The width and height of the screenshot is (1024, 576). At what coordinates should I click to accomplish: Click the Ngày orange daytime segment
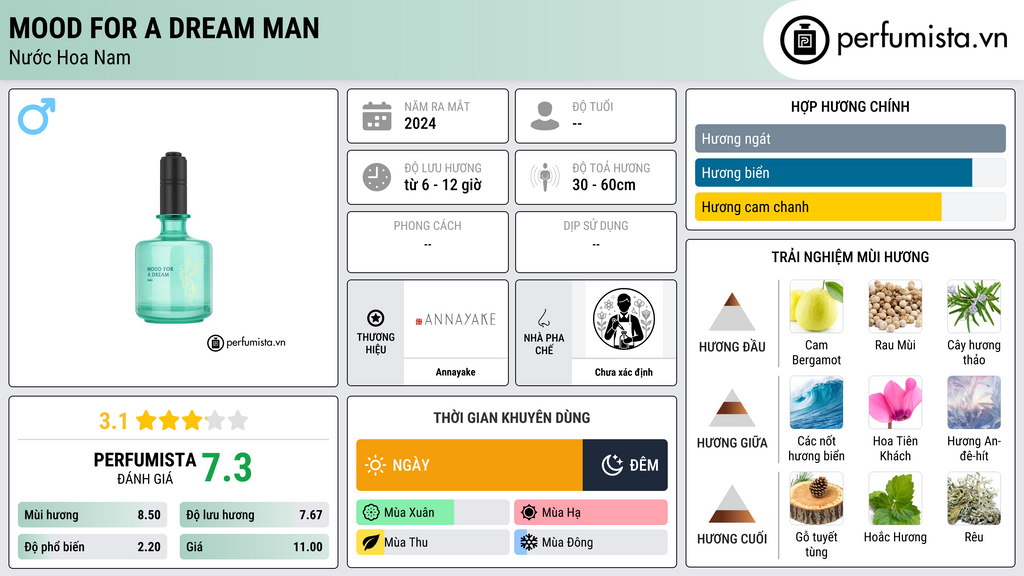[x=470, y=465]
